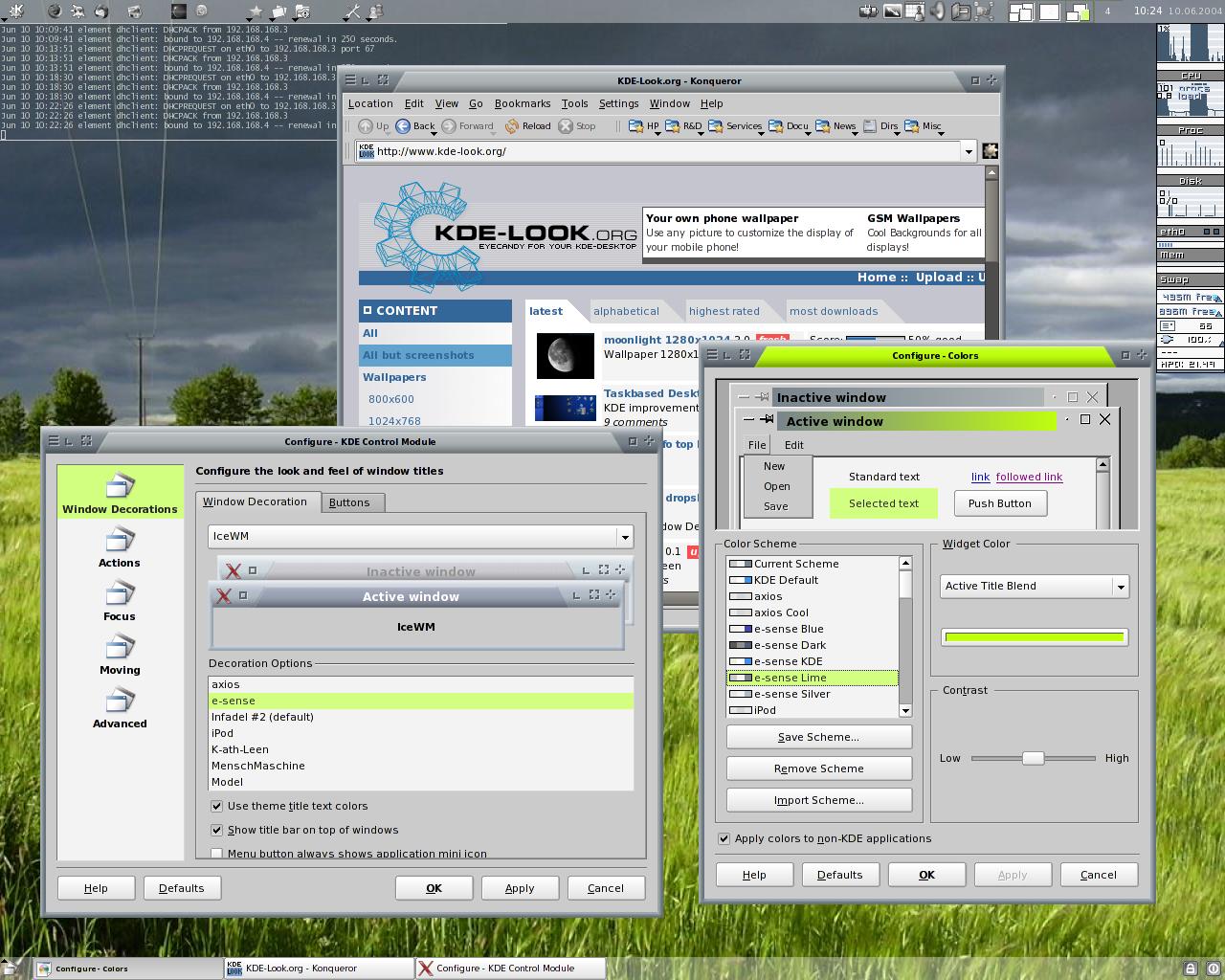
Task: Click the Configure - Colors taskbar entry
Action: (128, 969)
